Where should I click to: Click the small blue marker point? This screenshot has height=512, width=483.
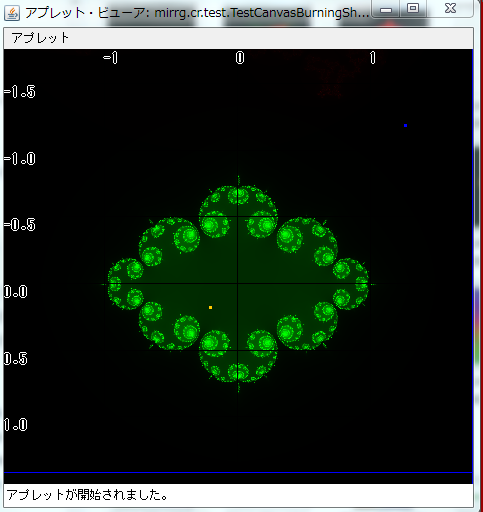(x=405, y=125)
